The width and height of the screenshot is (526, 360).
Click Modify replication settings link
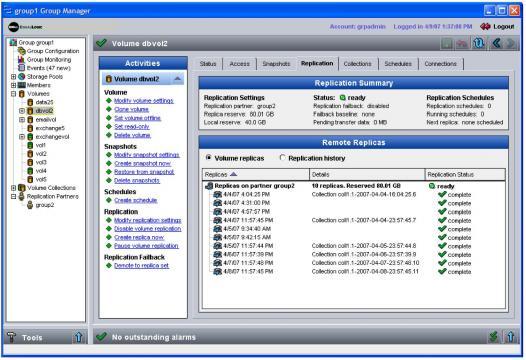(x=148, y=220)
